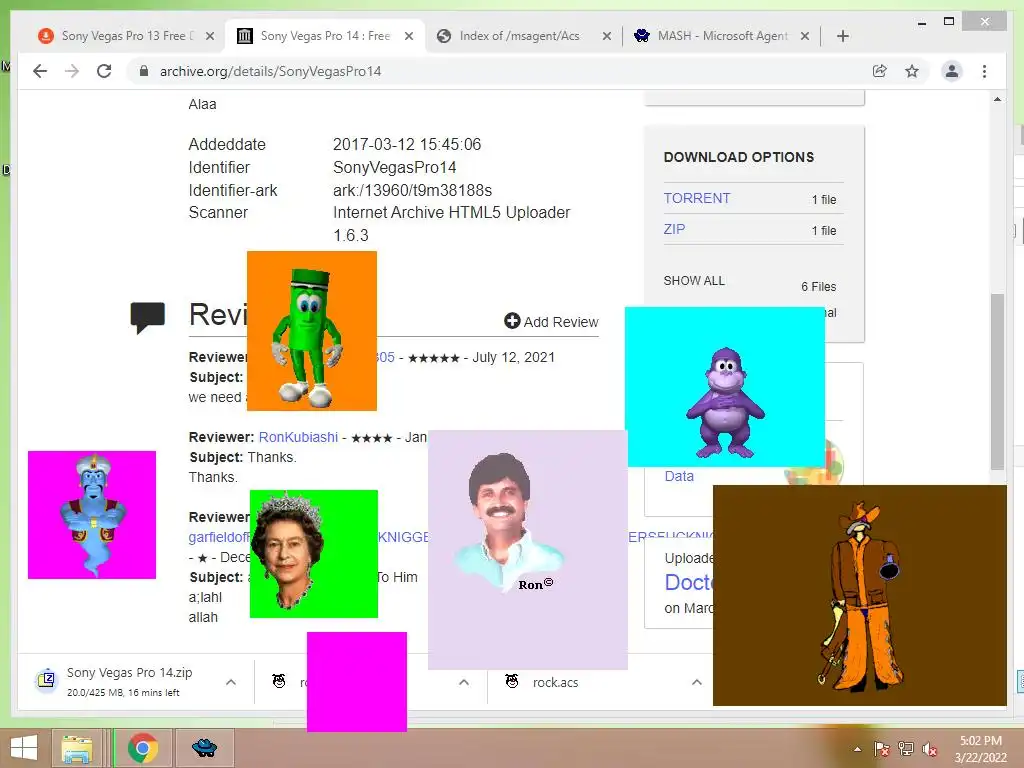Viewport: 1024px width, 768px height.
Task: Reload the archive.org page
Action: point(104,71)
